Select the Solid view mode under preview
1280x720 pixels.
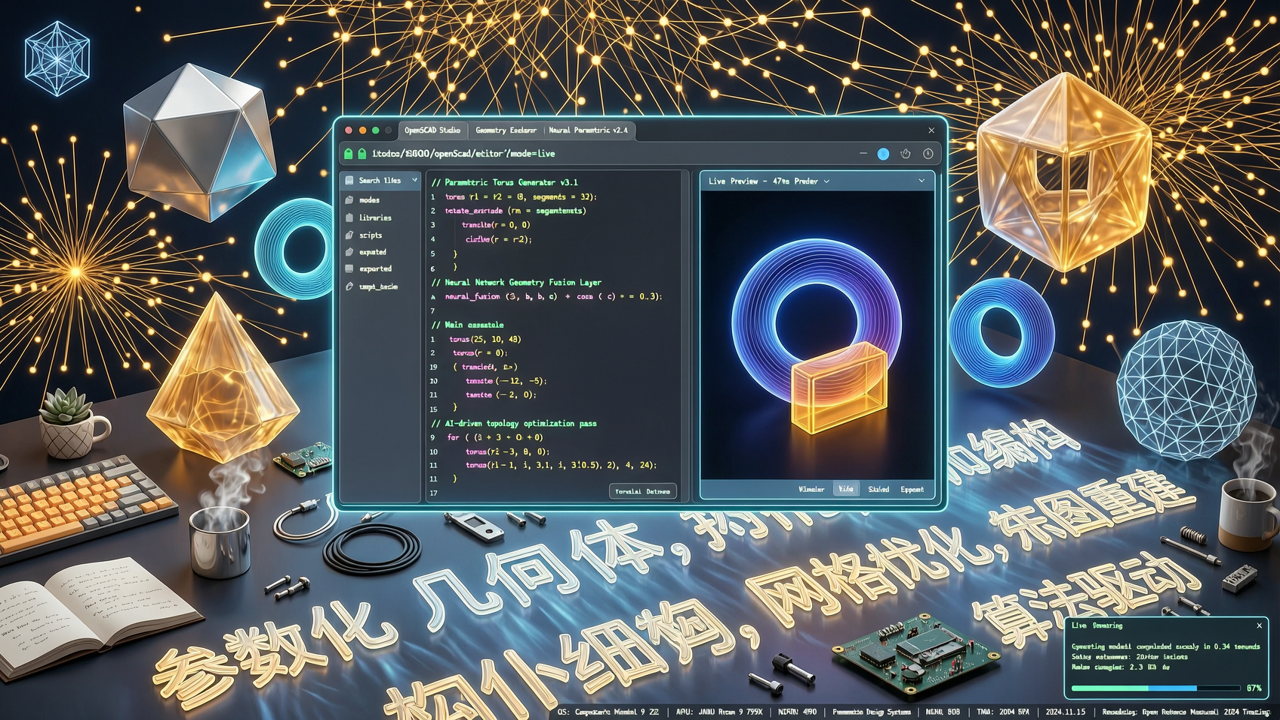coord(878,490)
